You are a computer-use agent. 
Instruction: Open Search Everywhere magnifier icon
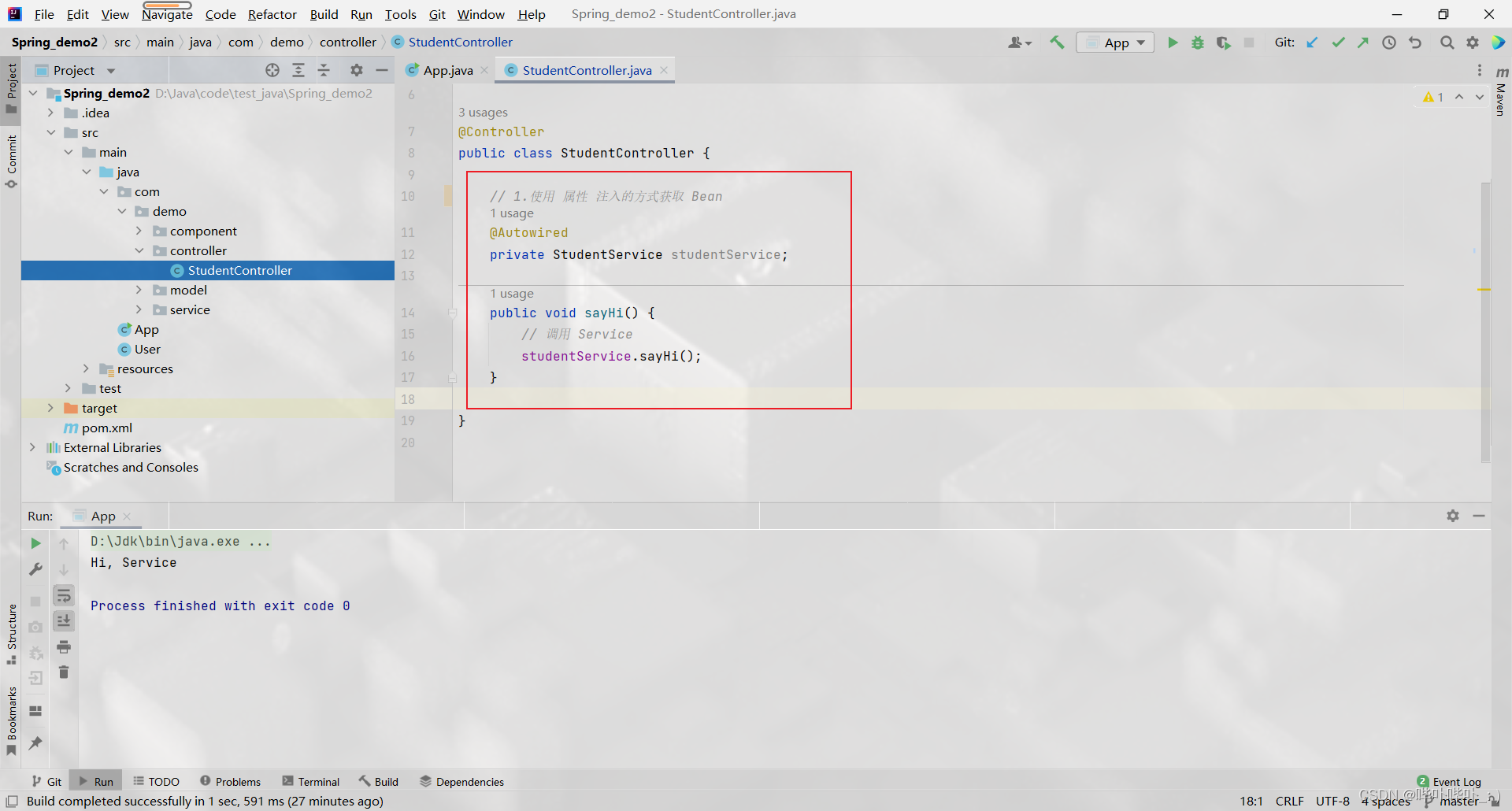pos(1447,43)
